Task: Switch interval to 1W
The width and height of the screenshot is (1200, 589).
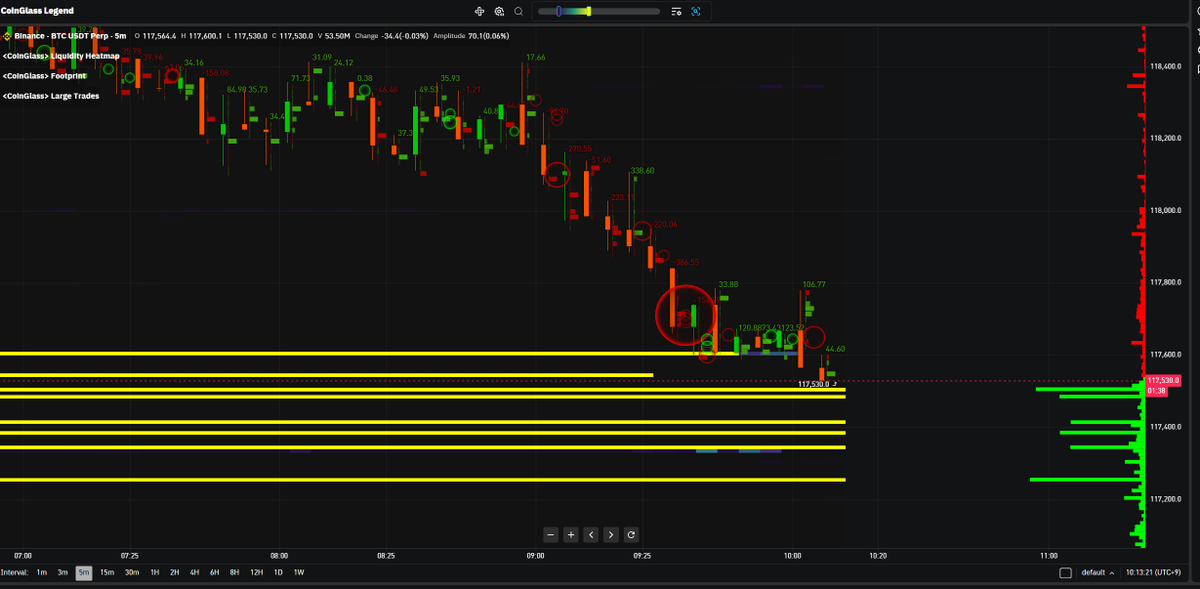Action: click(x=298, y=572)
